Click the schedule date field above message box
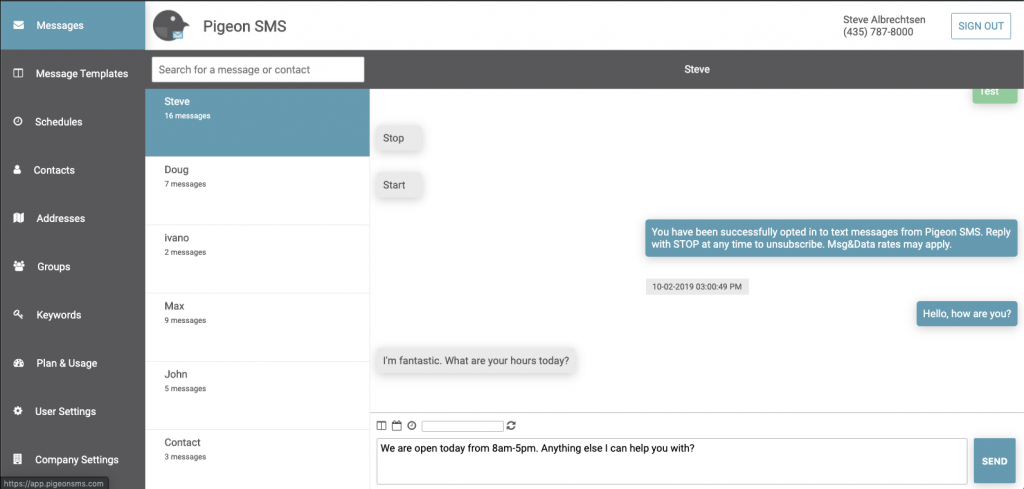Image resolution: width=1024 pixels, height=489 pixels. (x=462, y=426)
